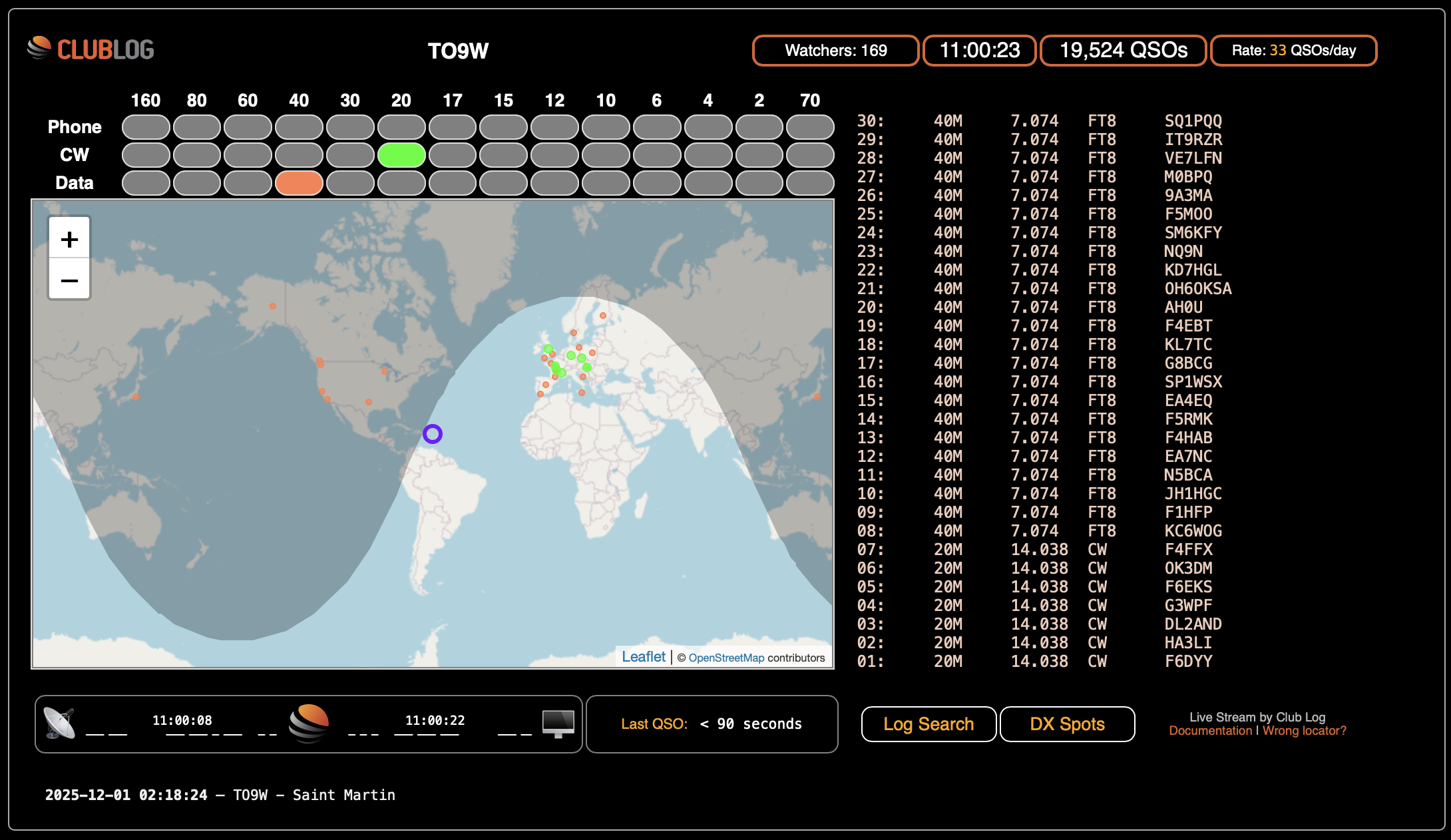Screen dimensions: 1451x840
Task: Open the Leaflet attribution link
Action: point(643,657)
